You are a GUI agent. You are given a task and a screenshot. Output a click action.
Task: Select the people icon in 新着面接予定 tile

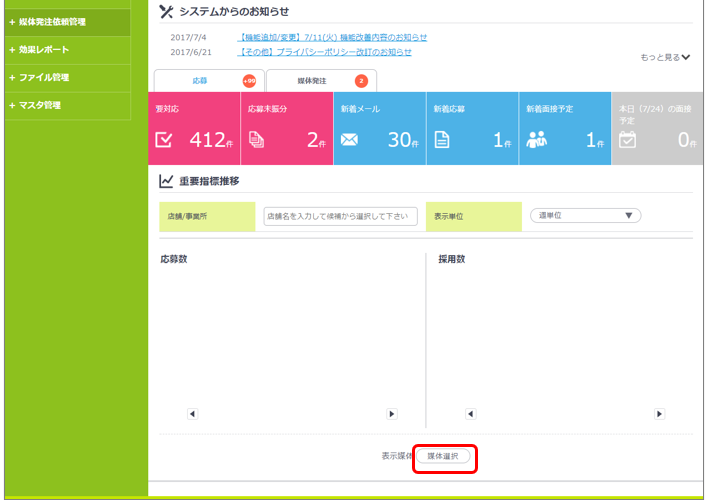tap(536, 141)
